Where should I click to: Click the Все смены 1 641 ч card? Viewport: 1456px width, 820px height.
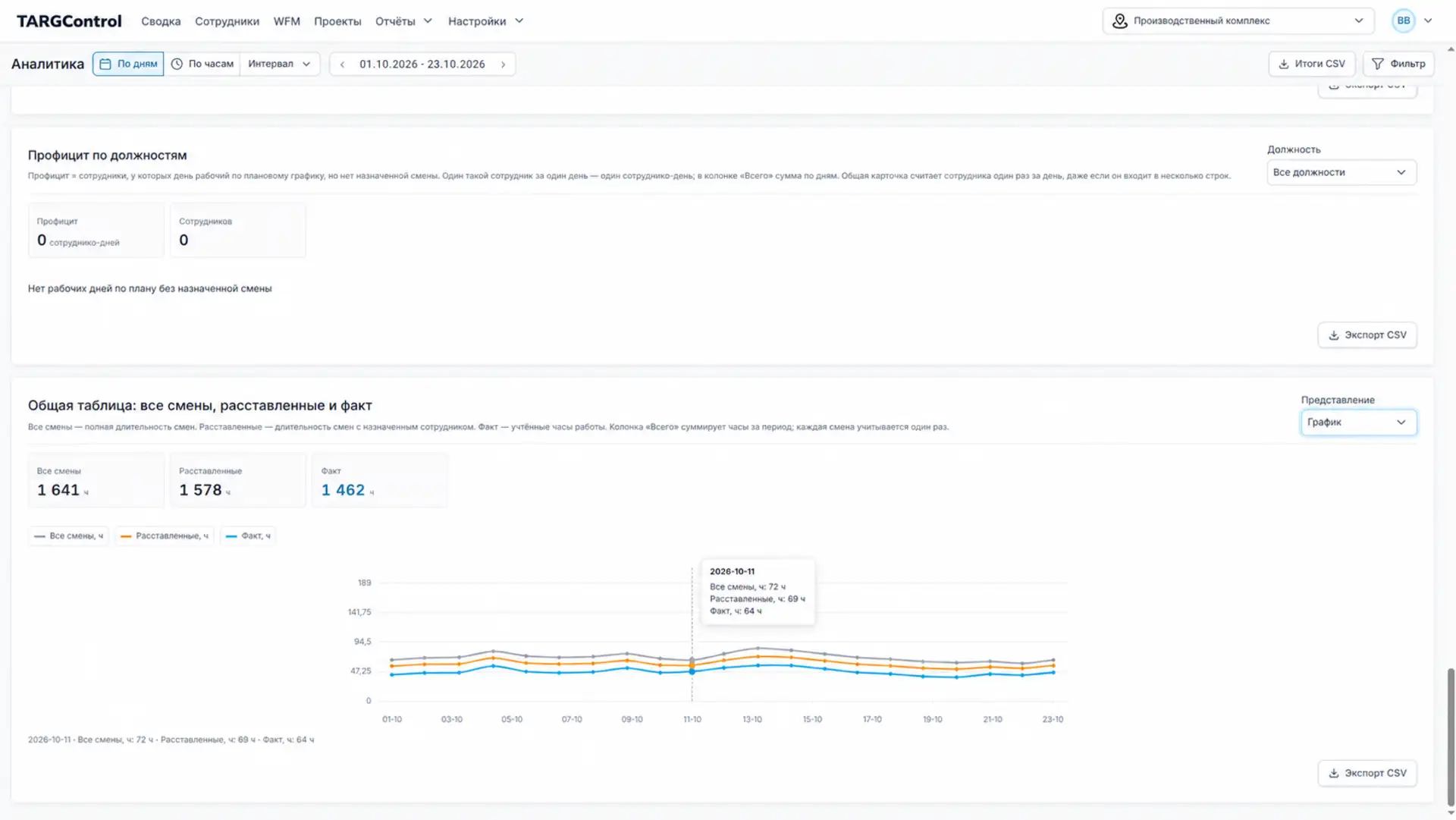coord(96,481)
